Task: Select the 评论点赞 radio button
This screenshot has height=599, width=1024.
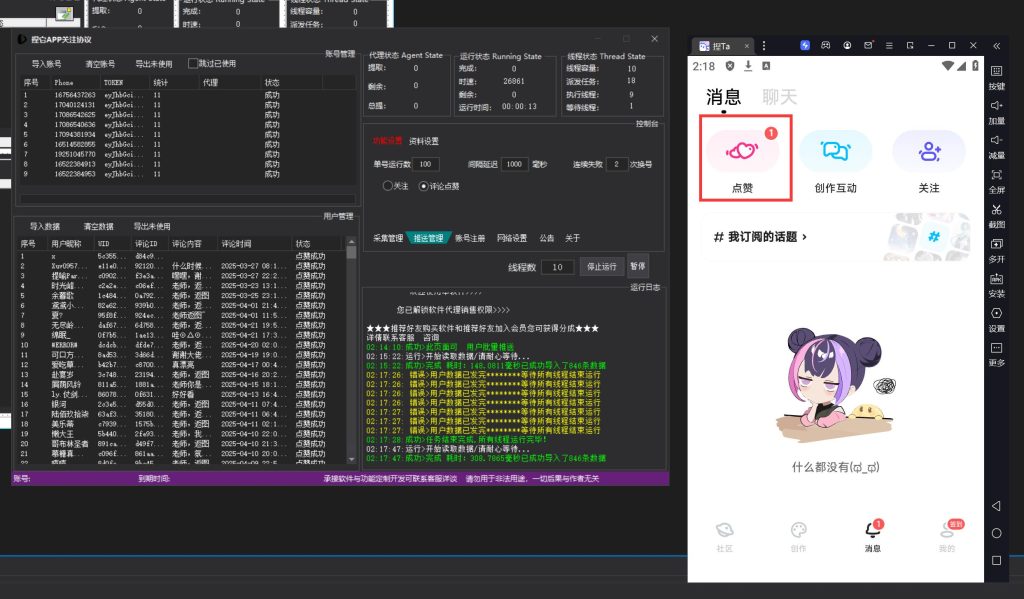Action: [x=422, y=185]
